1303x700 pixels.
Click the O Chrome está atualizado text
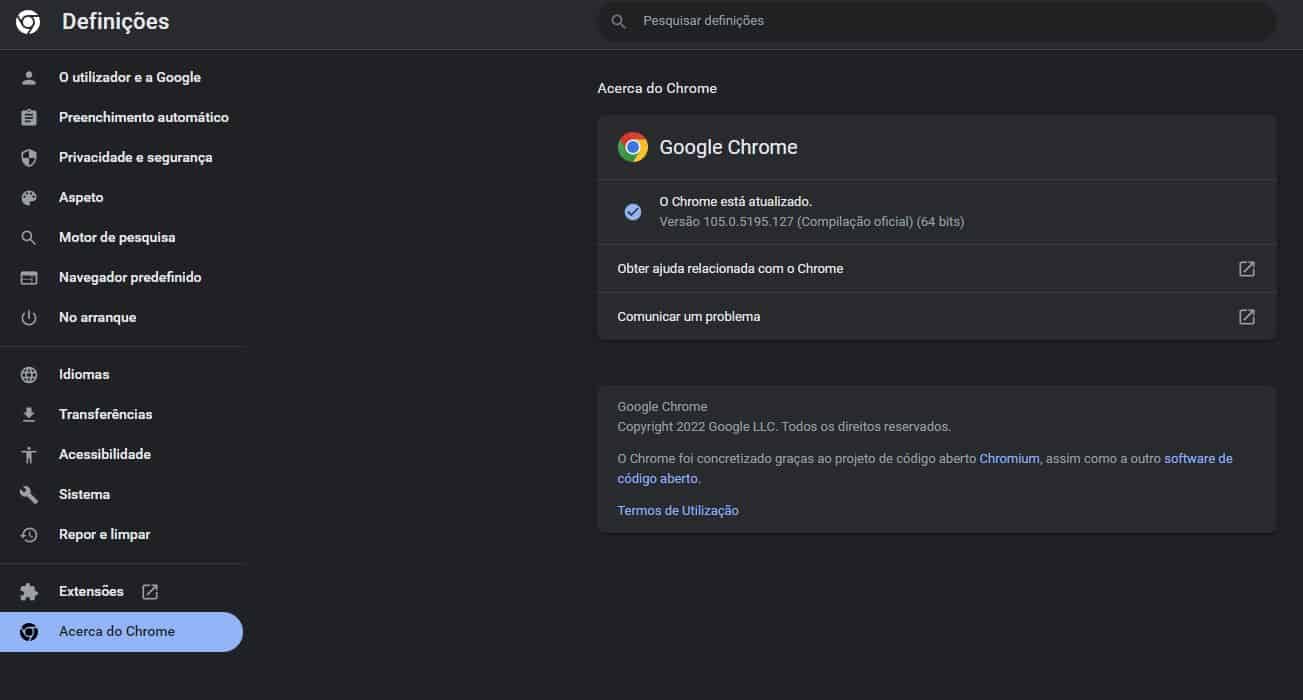point(735,201)
